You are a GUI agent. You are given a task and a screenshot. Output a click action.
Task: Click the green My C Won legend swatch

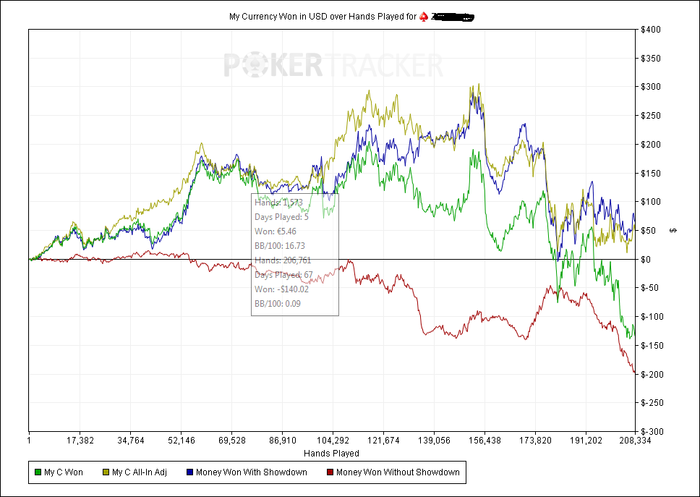click(x=38, y=472)
